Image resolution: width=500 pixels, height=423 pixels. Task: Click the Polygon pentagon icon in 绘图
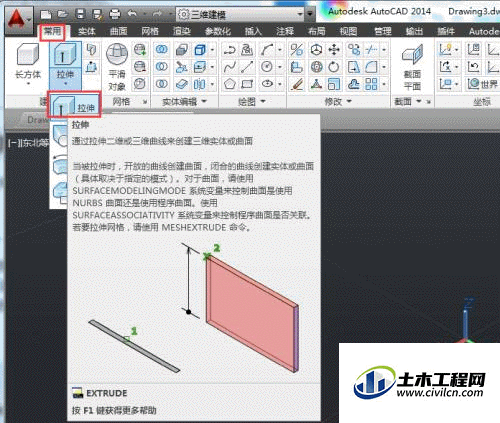tap(230, 84)
